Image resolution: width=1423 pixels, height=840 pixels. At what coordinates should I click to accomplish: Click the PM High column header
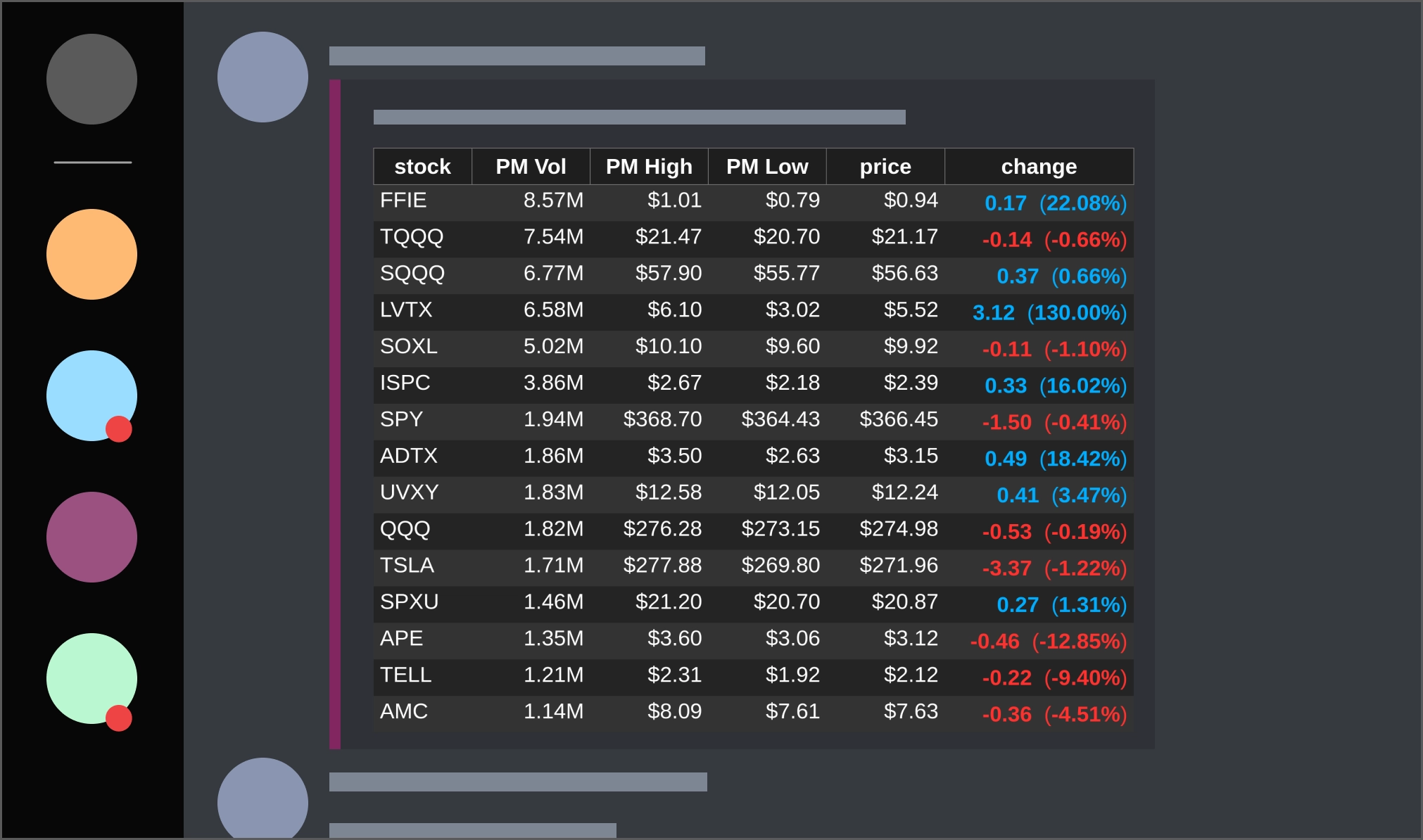[x=649, y=167]
